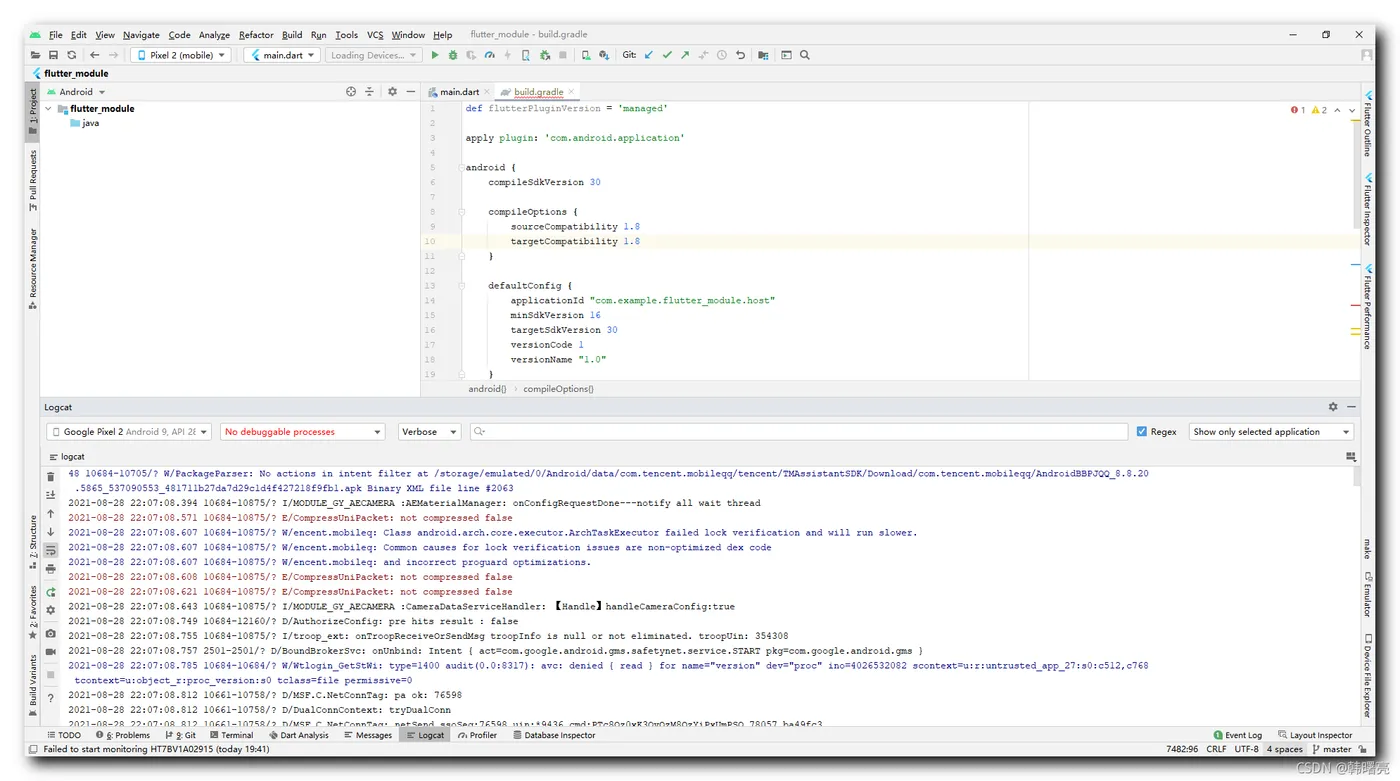
Task: Click the Git update project blue arrow
Action: pos(649,55)
